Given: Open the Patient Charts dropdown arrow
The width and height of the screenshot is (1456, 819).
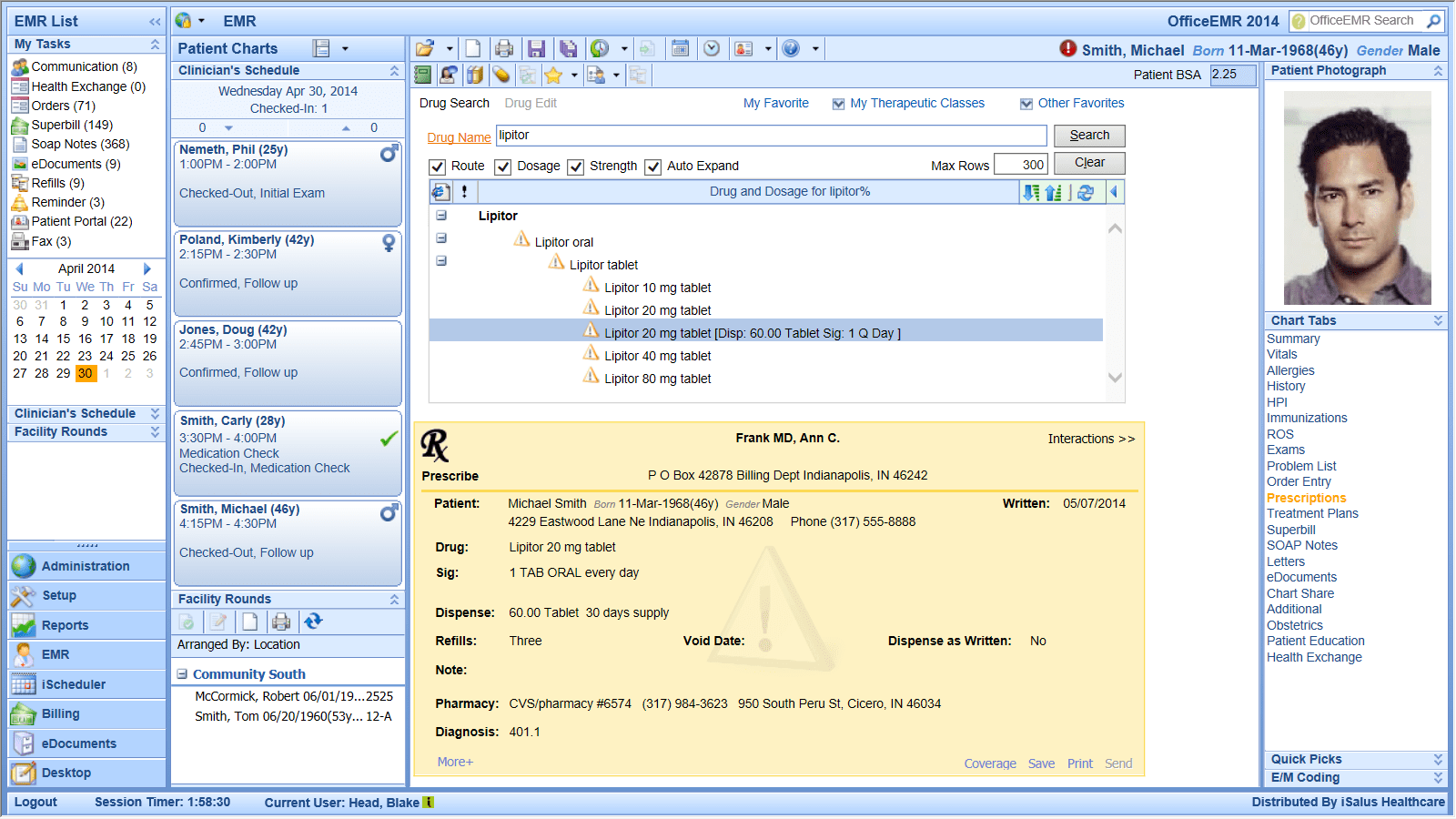Looking at the screenshot, I should [345, 49].
